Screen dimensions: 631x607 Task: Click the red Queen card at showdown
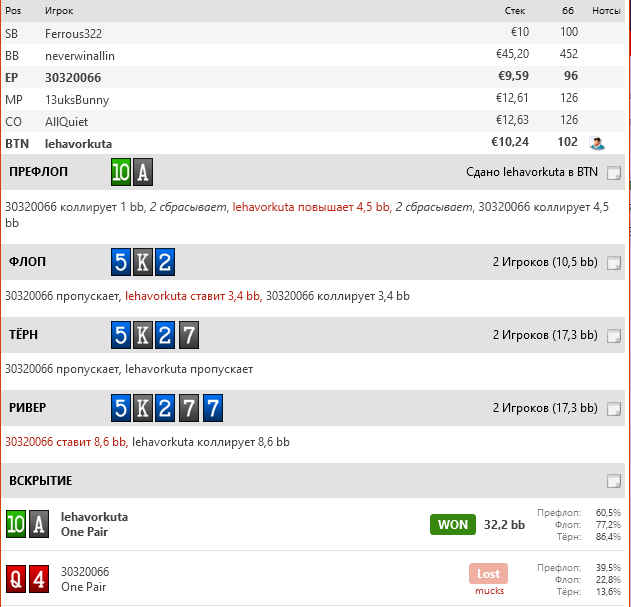16,578
